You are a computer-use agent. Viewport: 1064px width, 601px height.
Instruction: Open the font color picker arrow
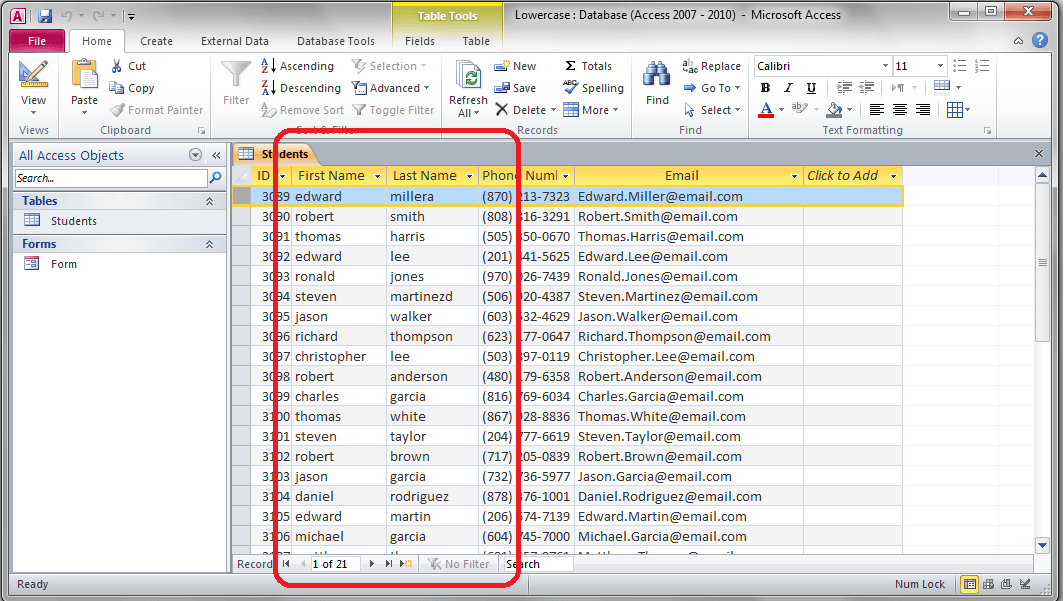[x=782, y=110]
